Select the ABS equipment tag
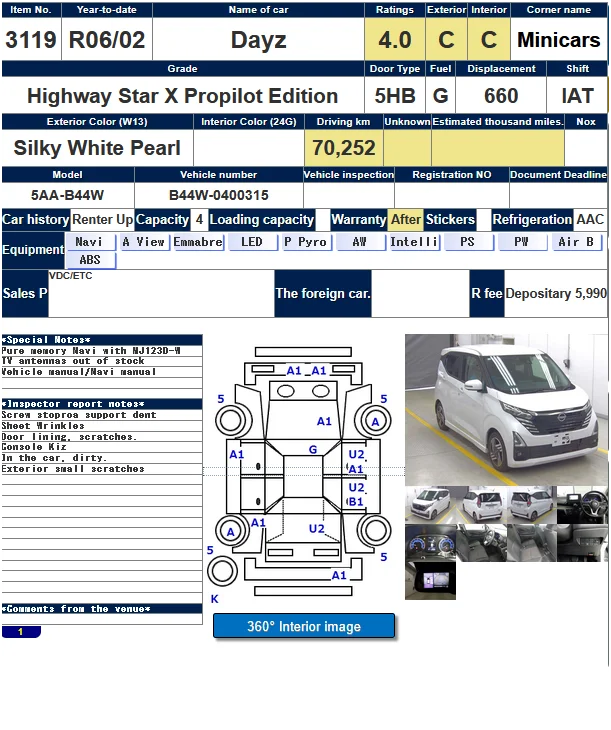 point(89,260)
